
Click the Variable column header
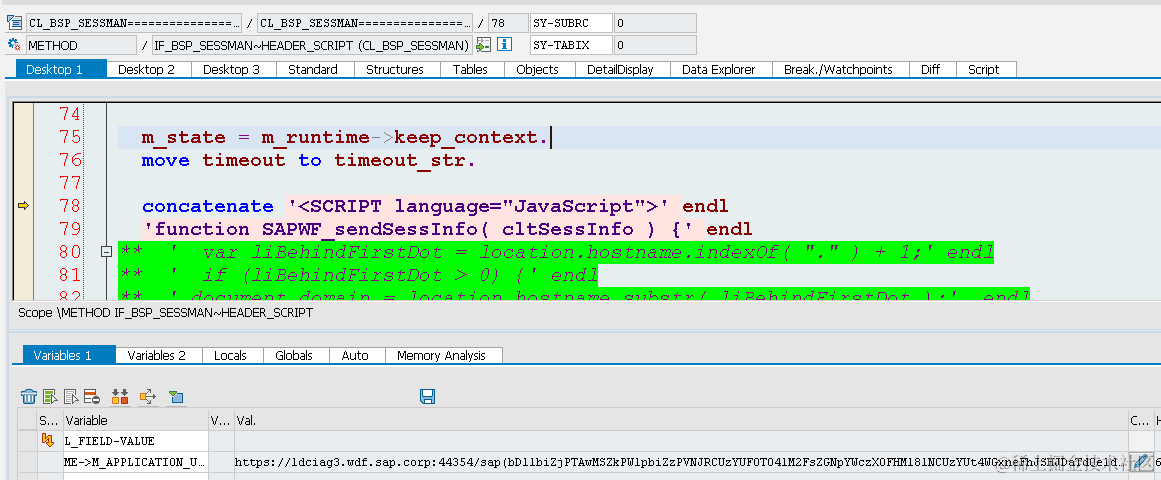point(135,421)
